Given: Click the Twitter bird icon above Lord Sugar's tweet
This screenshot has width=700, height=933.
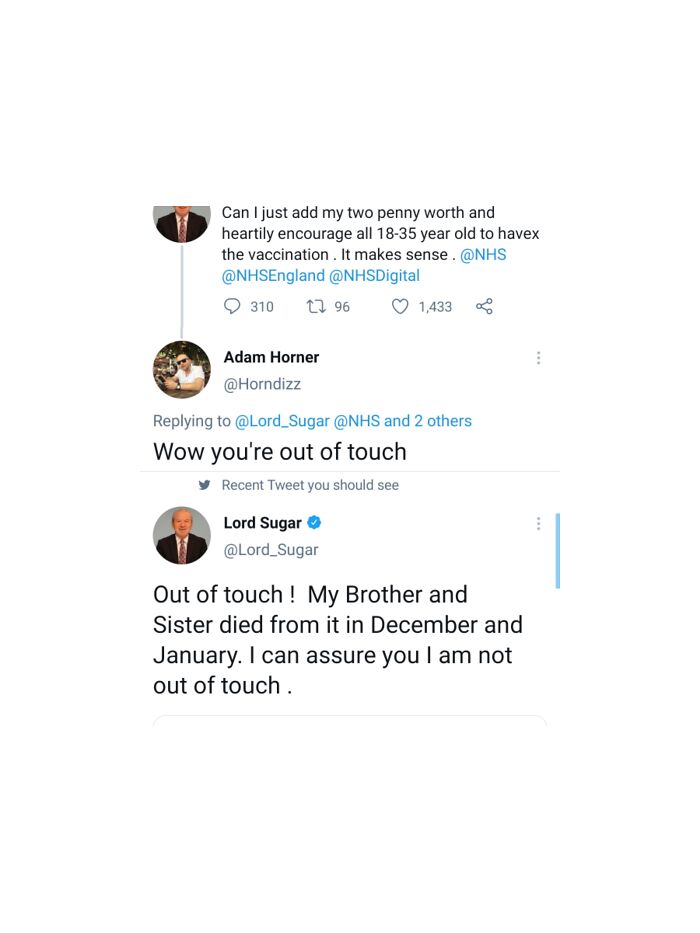Looking at the screenshot, I should tap(204, 485).
